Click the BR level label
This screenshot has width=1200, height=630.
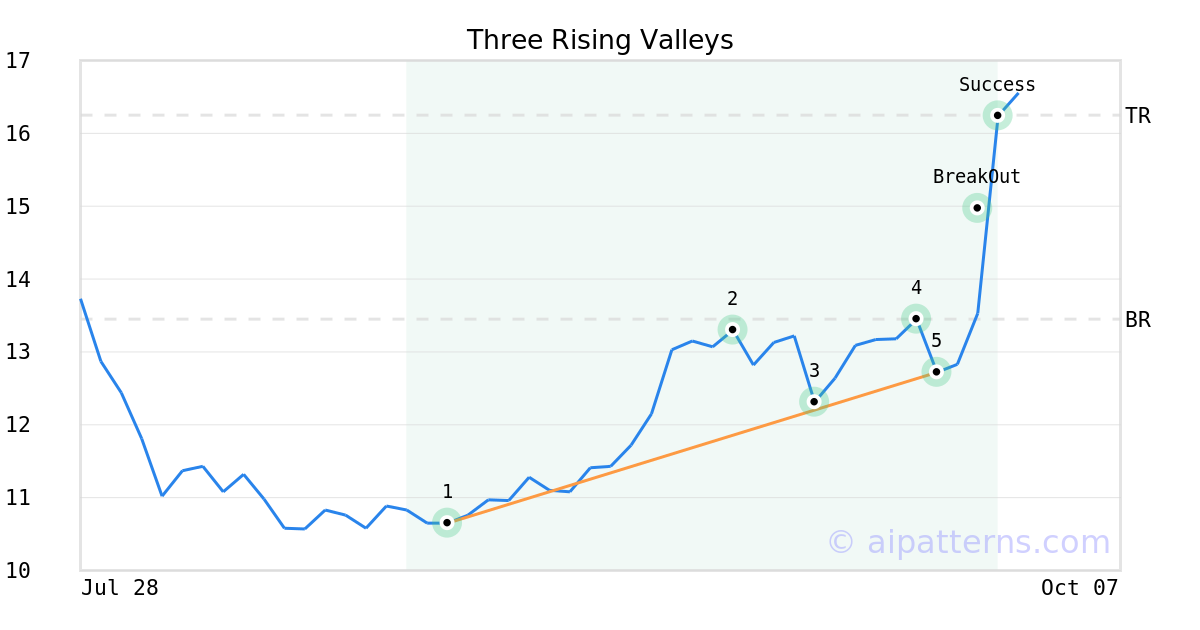[x=1138, y=320]
